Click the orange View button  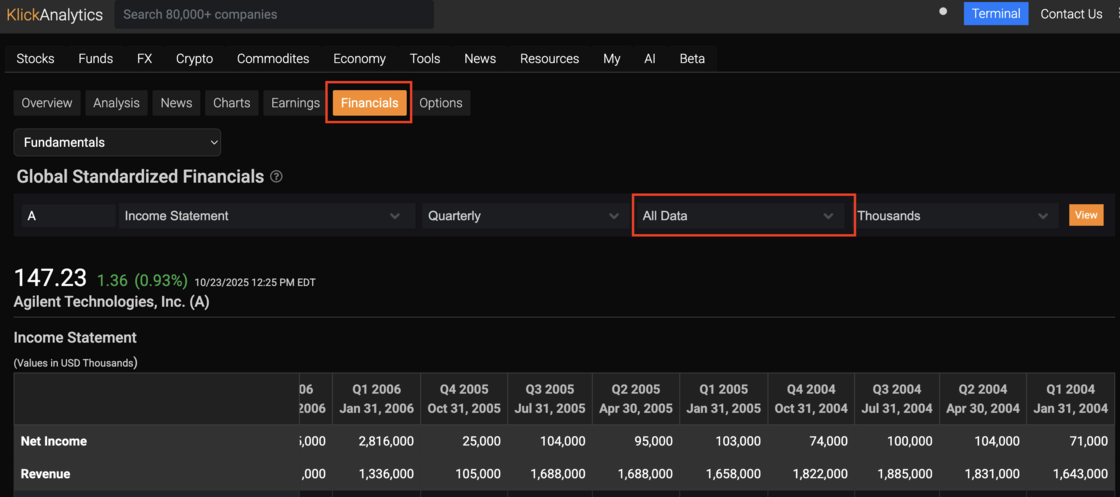point(1086,215)
